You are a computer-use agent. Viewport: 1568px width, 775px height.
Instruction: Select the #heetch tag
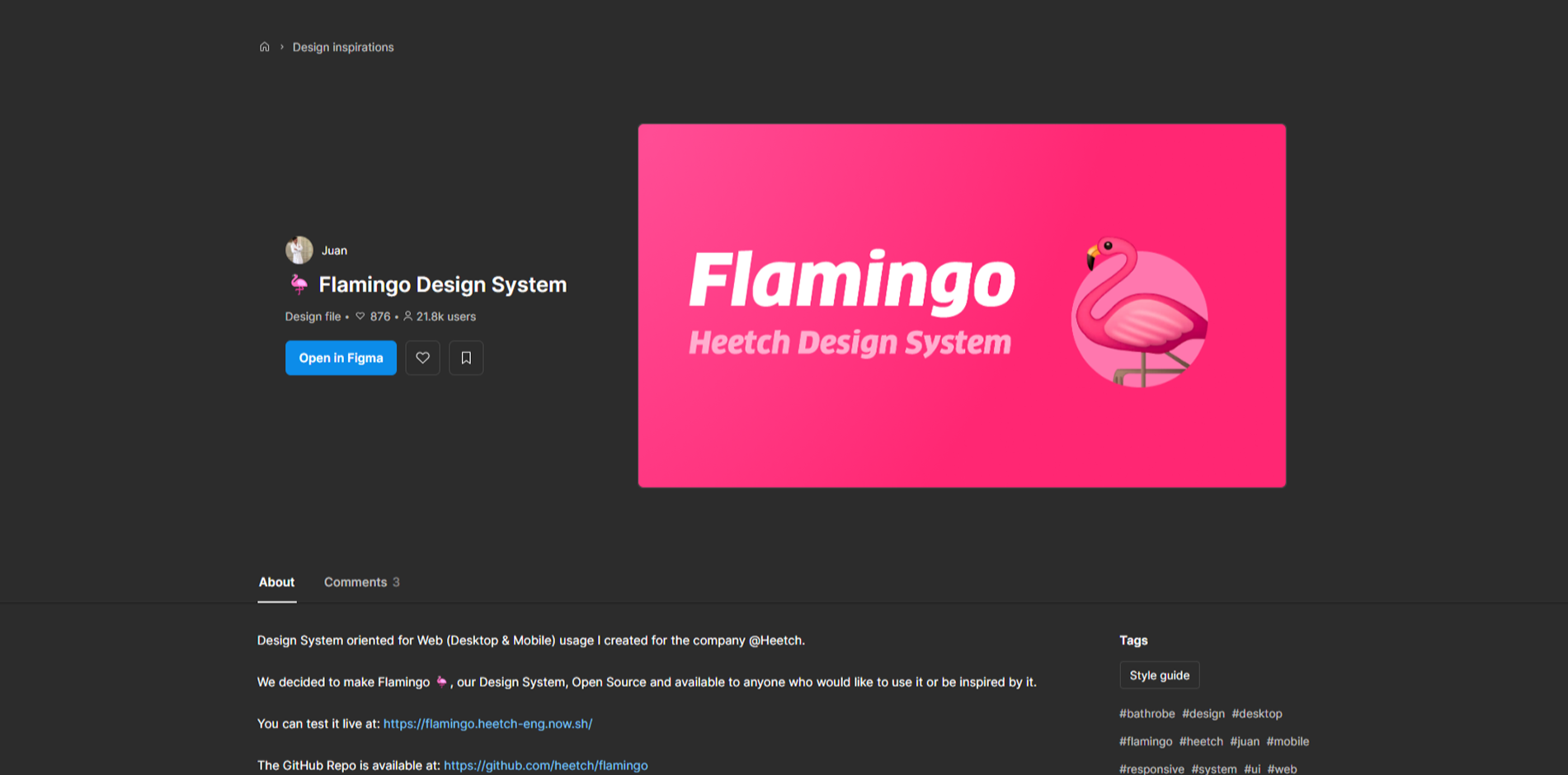(1201, 742)
